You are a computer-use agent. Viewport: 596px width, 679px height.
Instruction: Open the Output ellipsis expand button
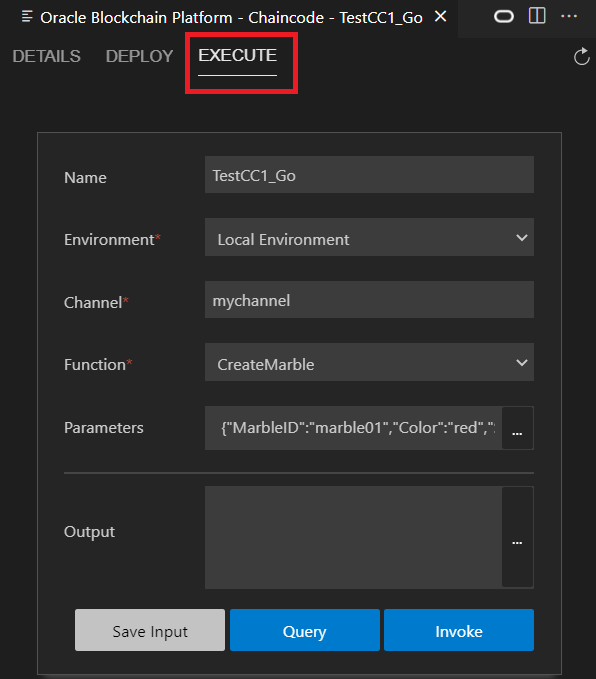click(517, 537)
